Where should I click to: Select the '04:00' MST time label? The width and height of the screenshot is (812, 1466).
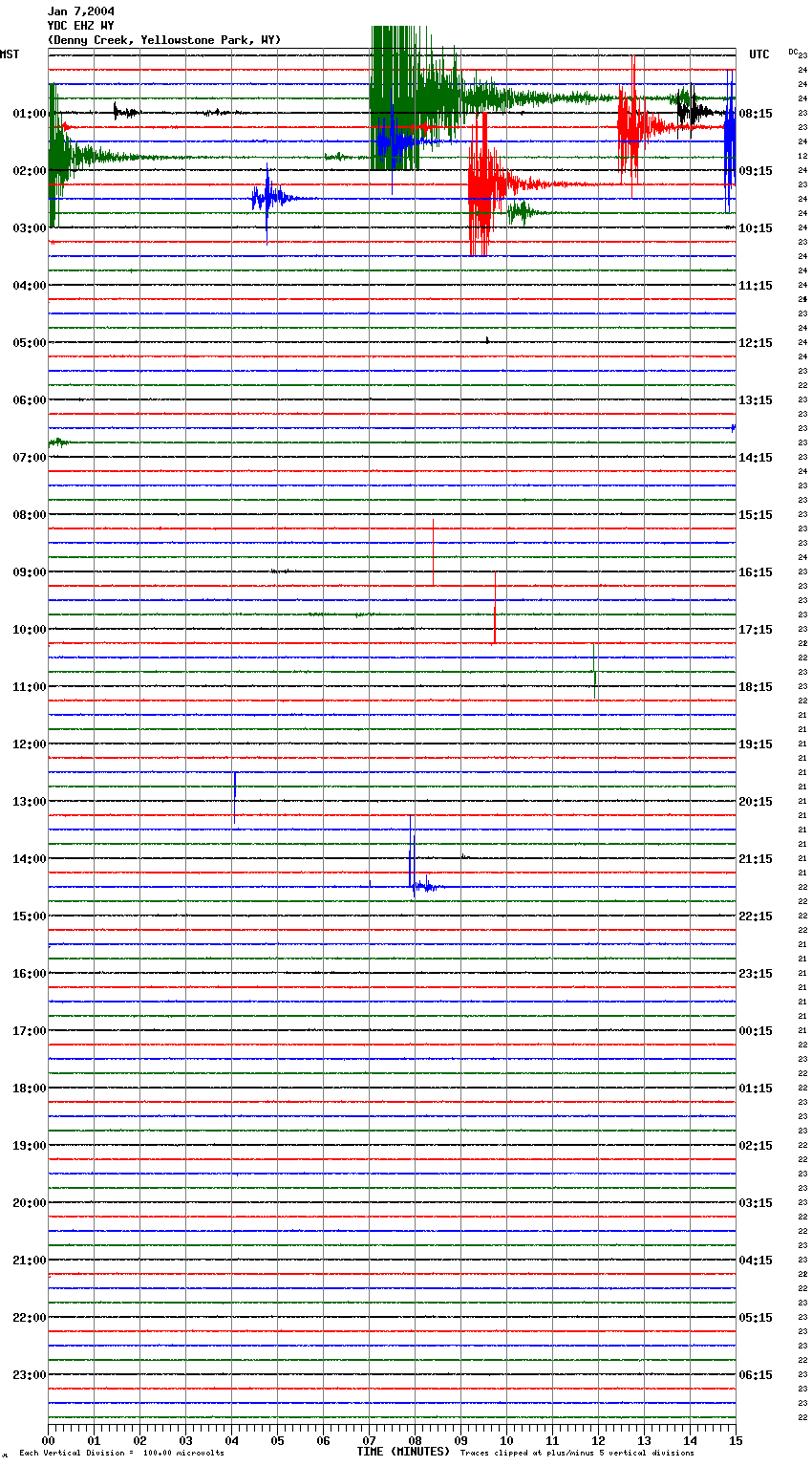[x=30, y=286]
